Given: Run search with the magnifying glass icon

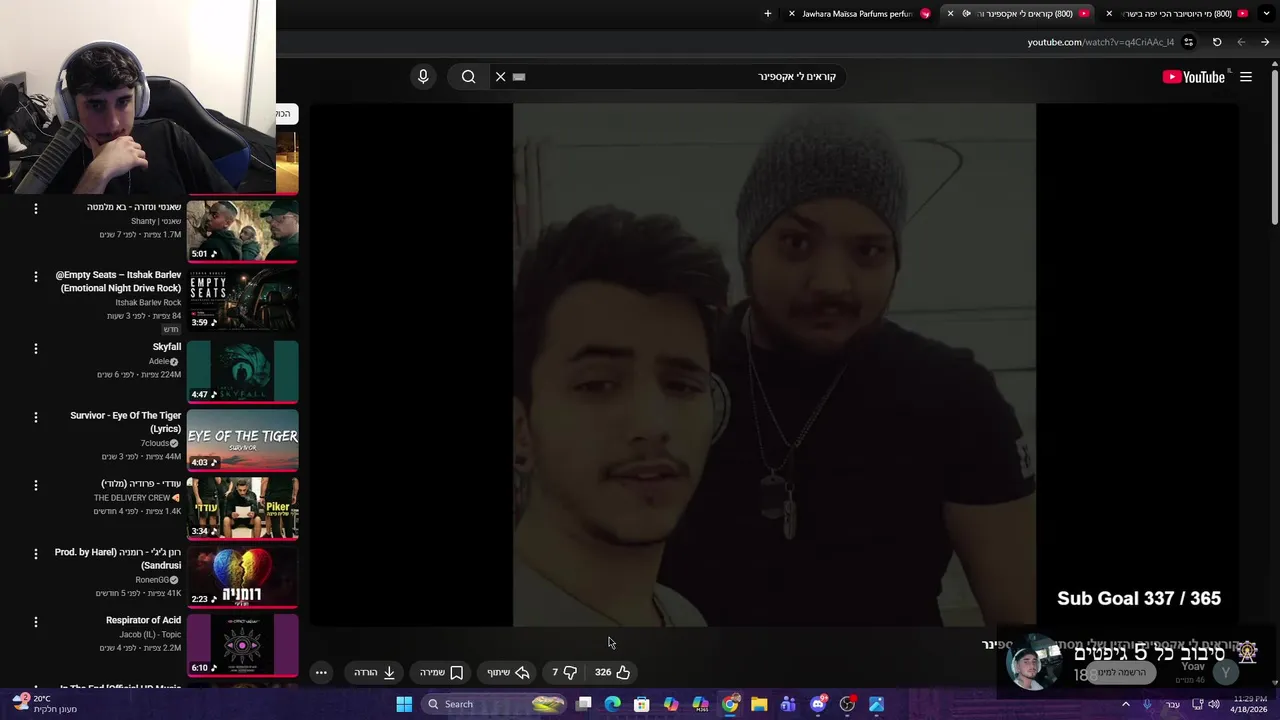Looking at the screenshot, I should pos(468,77).
